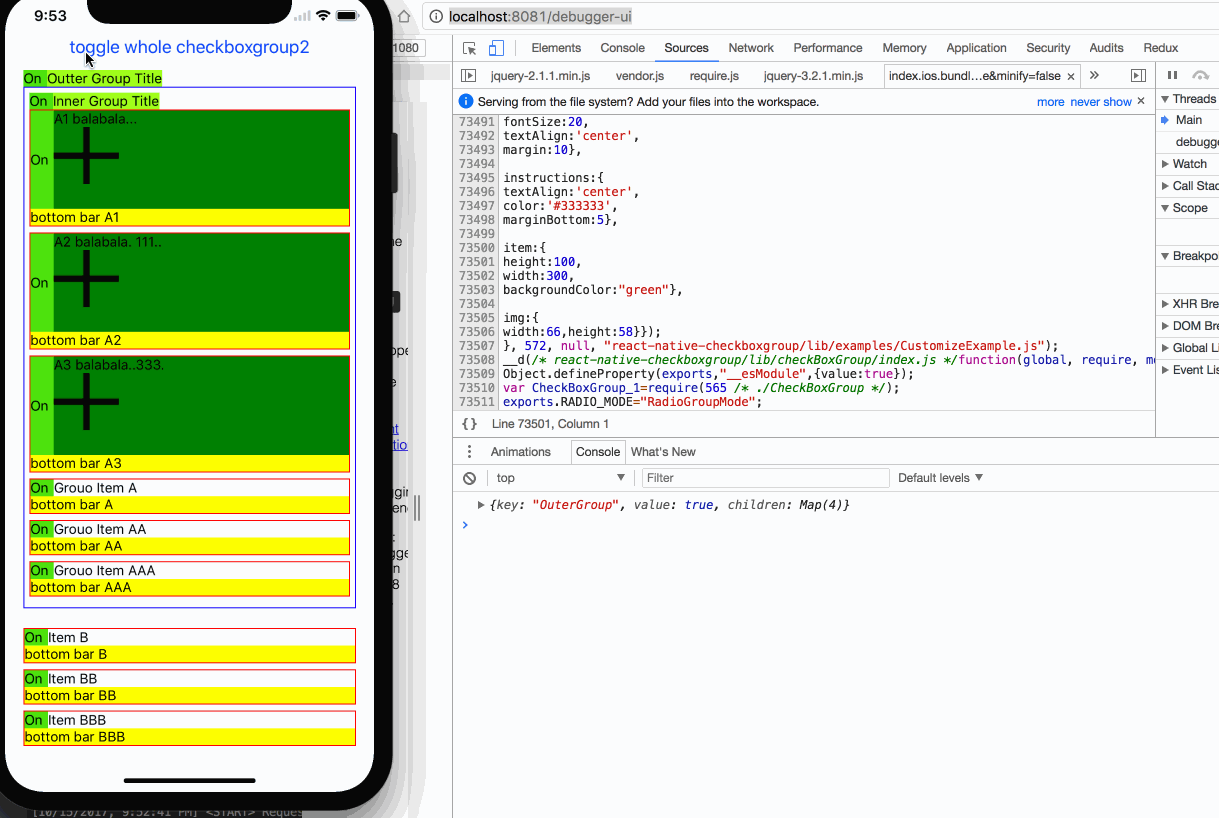Viewport: 1219px width, 818px height.
Task: Click the A2 plus image in simulator
Action: click(x=87, y=278)
